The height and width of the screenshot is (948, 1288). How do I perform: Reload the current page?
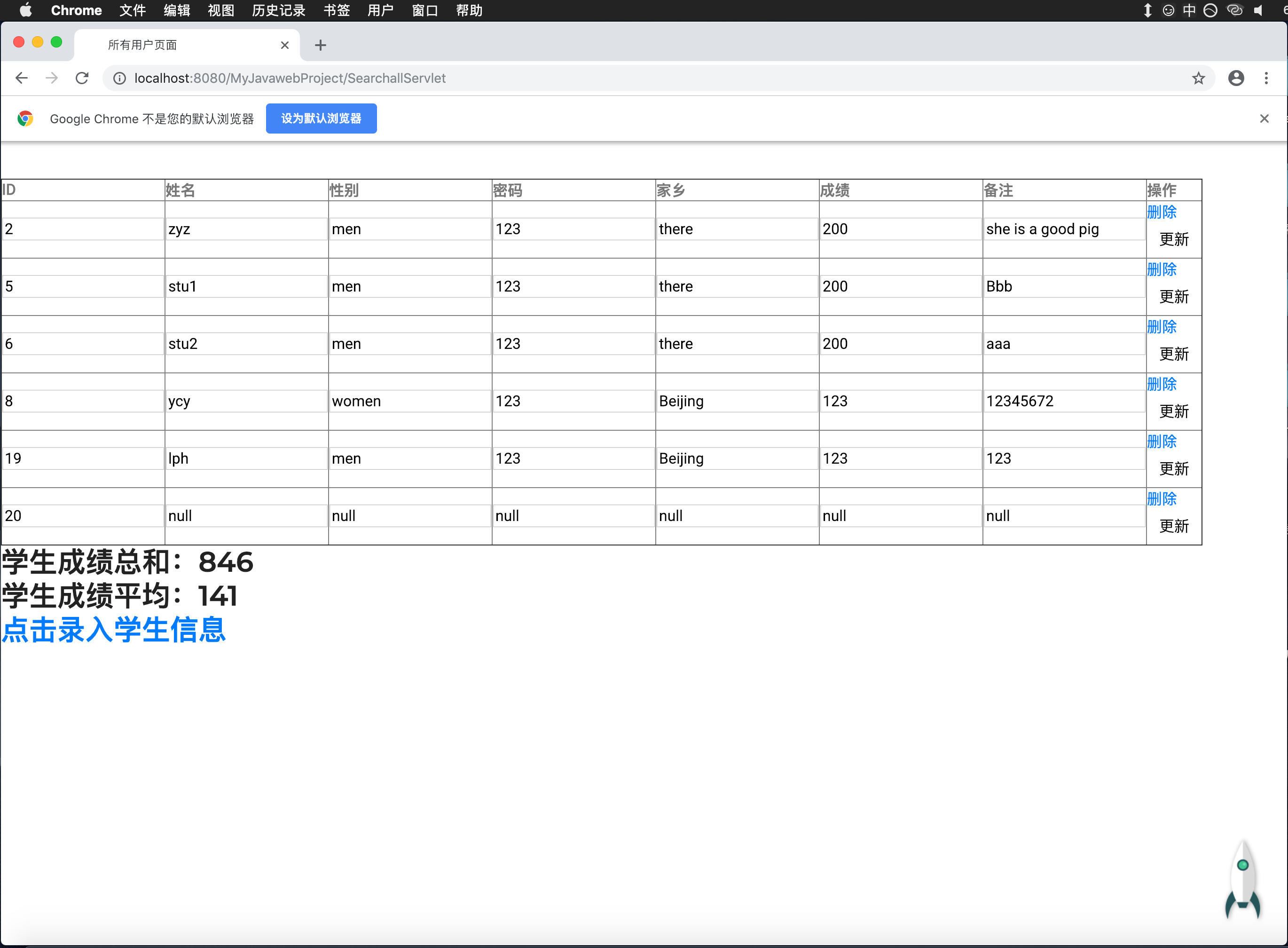tap(82, 78)
